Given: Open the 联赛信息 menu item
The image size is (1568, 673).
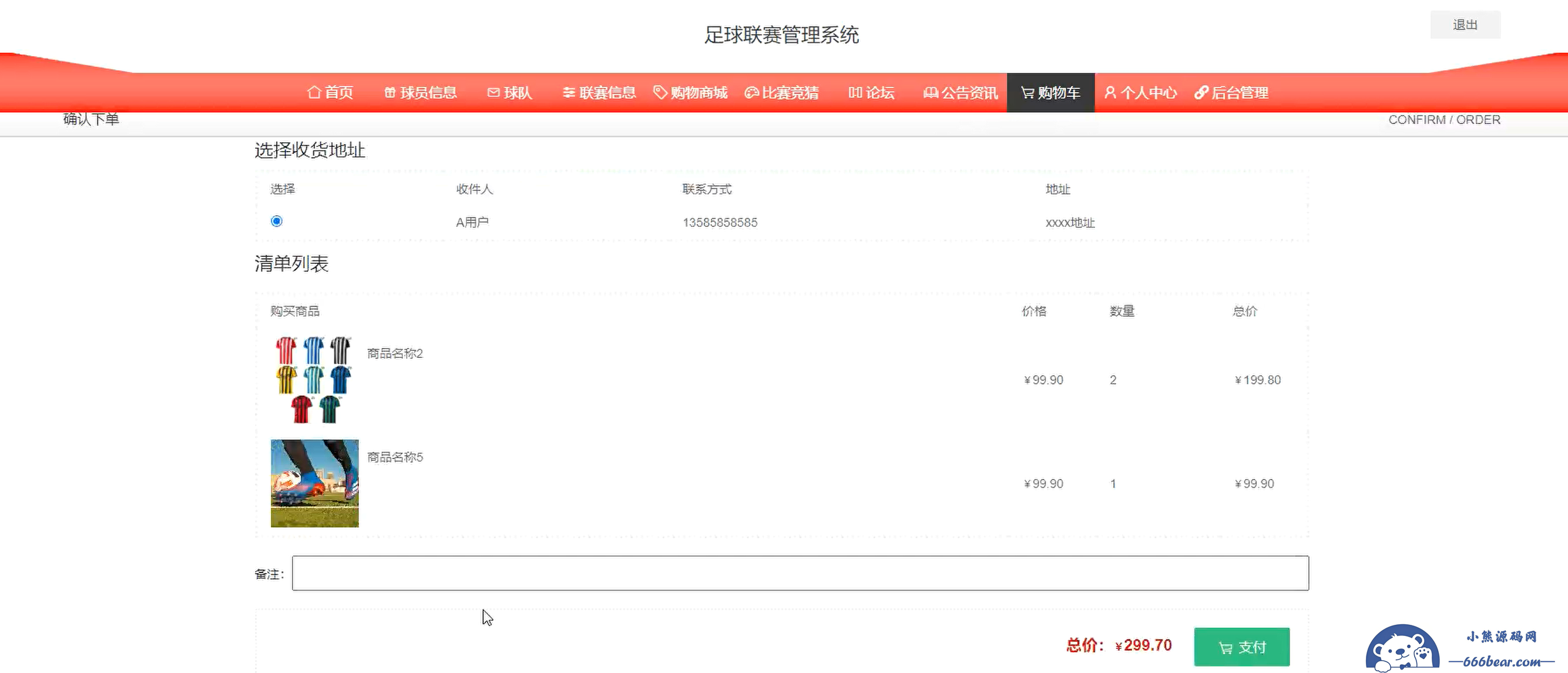Looking at the screenshot, I should tap(600, 93).
